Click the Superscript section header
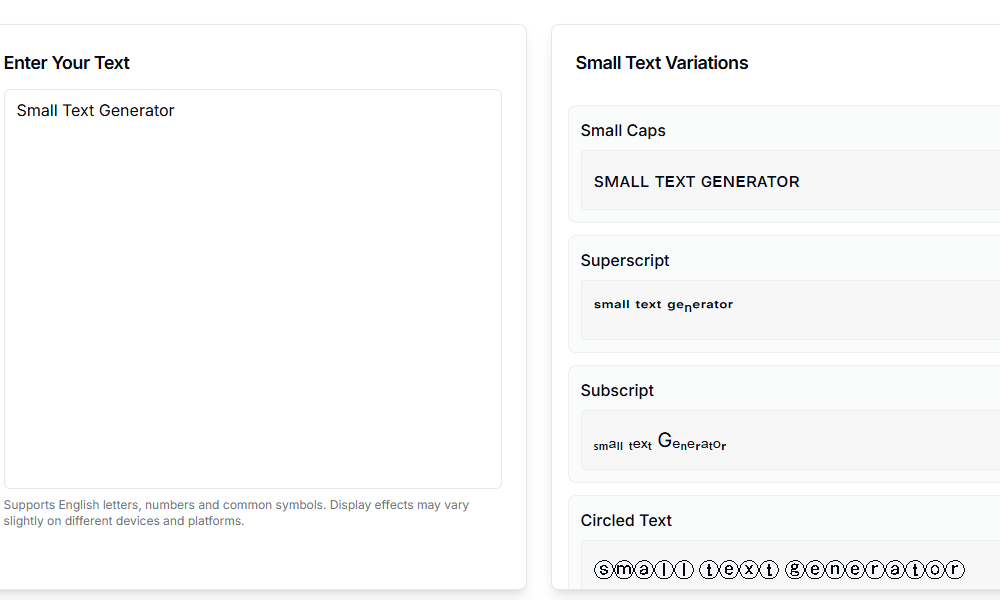The image size is (1000, 600). coord(625,260)
